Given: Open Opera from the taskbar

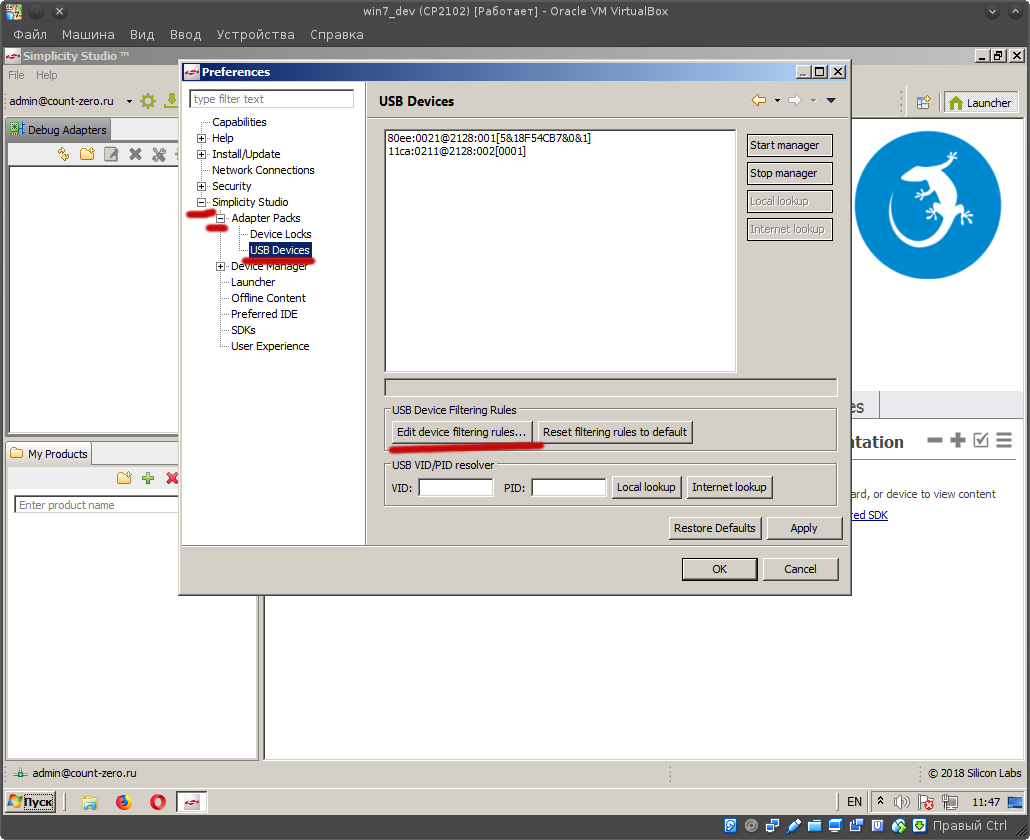Looking at the screenshot, I should point(158,802).
